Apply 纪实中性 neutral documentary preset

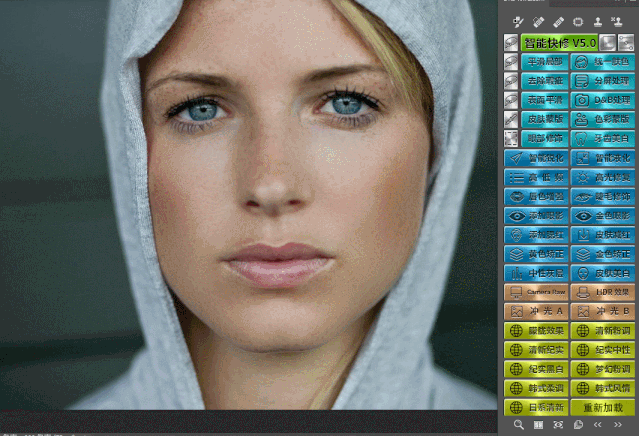point(603,350)
